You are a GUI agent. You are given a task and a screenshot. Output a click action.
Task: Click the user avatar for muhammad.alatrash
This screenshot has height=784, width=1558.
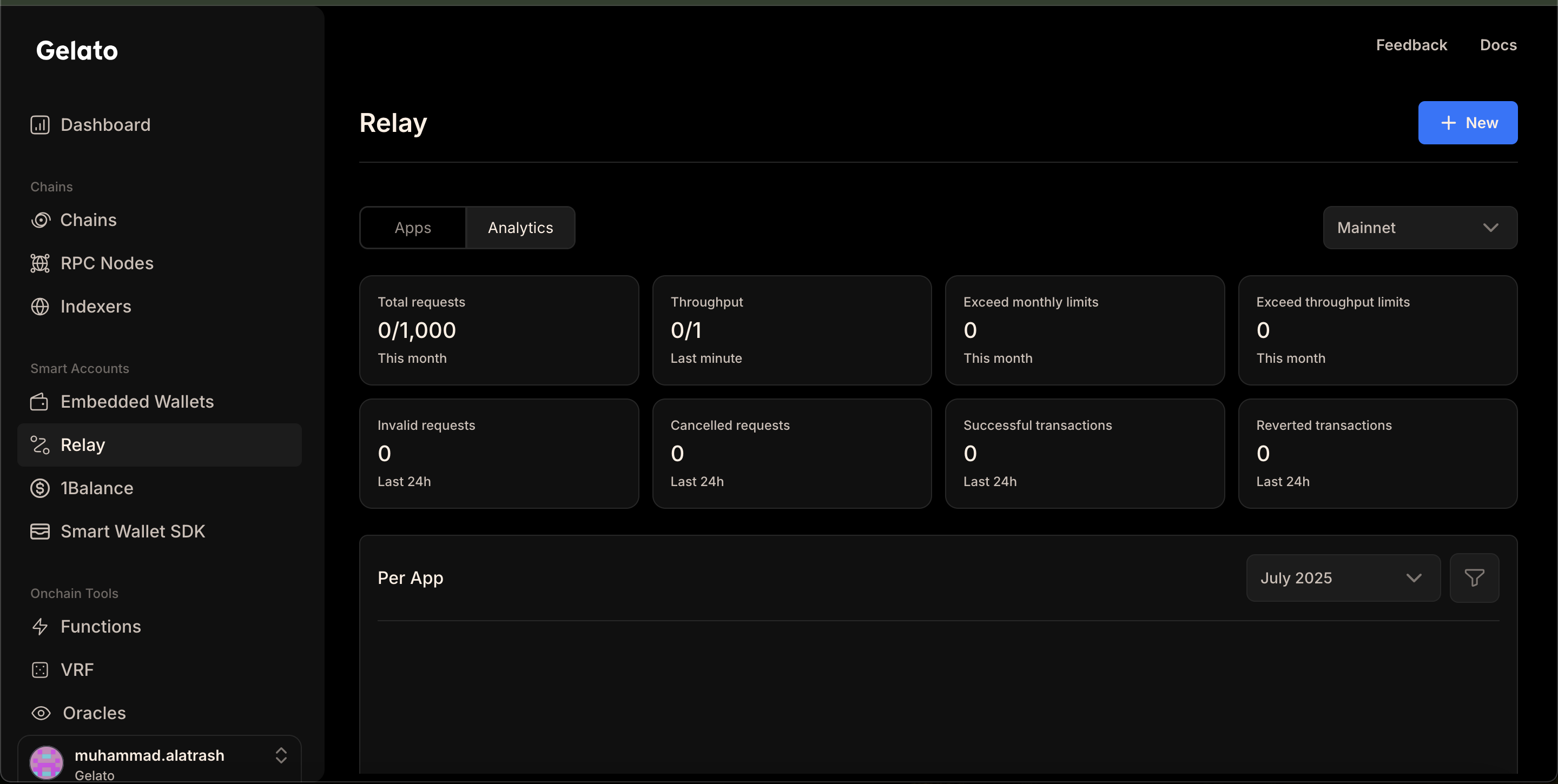[x=46, y=763]
